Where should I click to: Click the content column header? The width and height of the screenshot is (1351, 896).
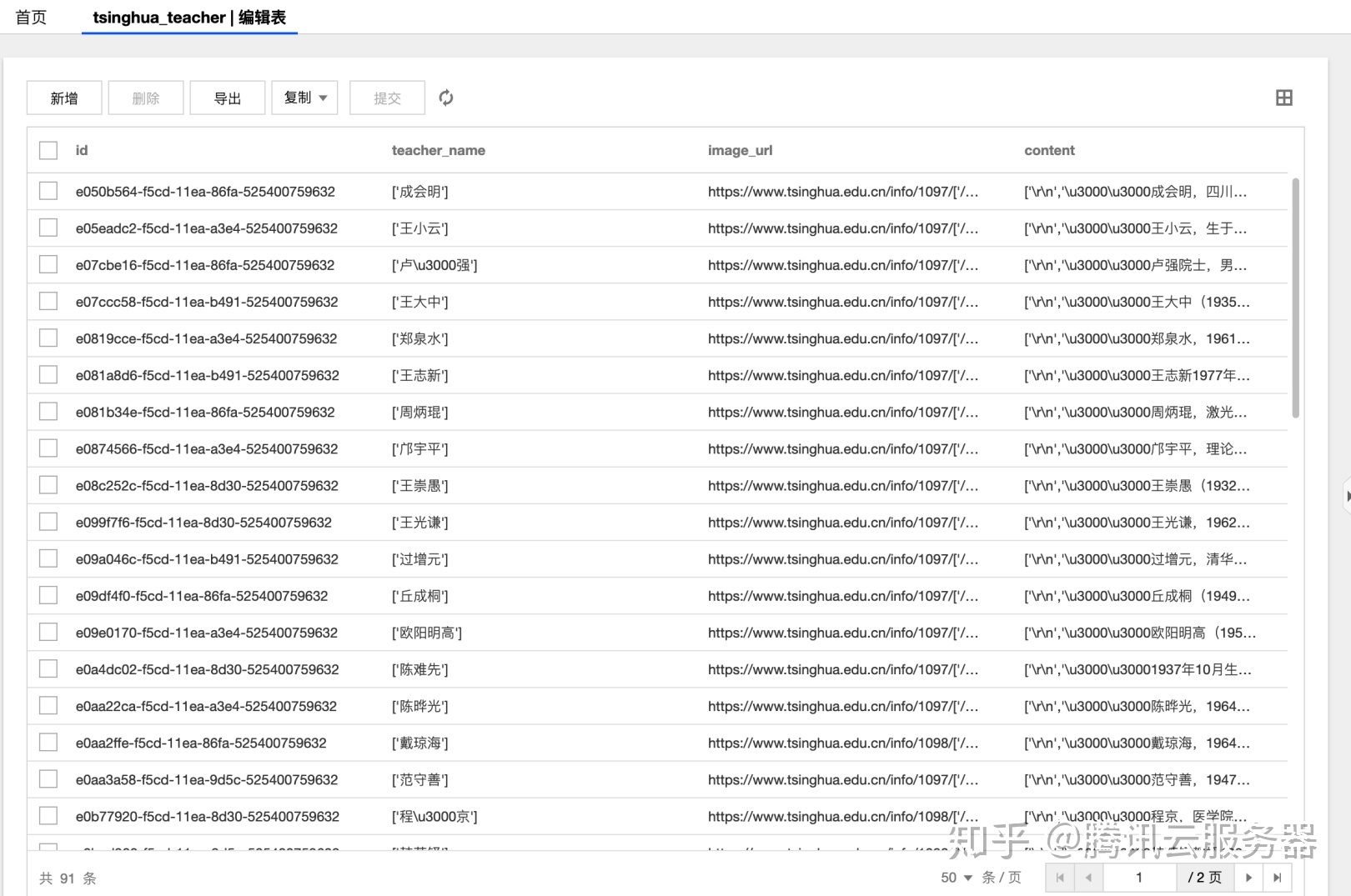(1049, 150)
